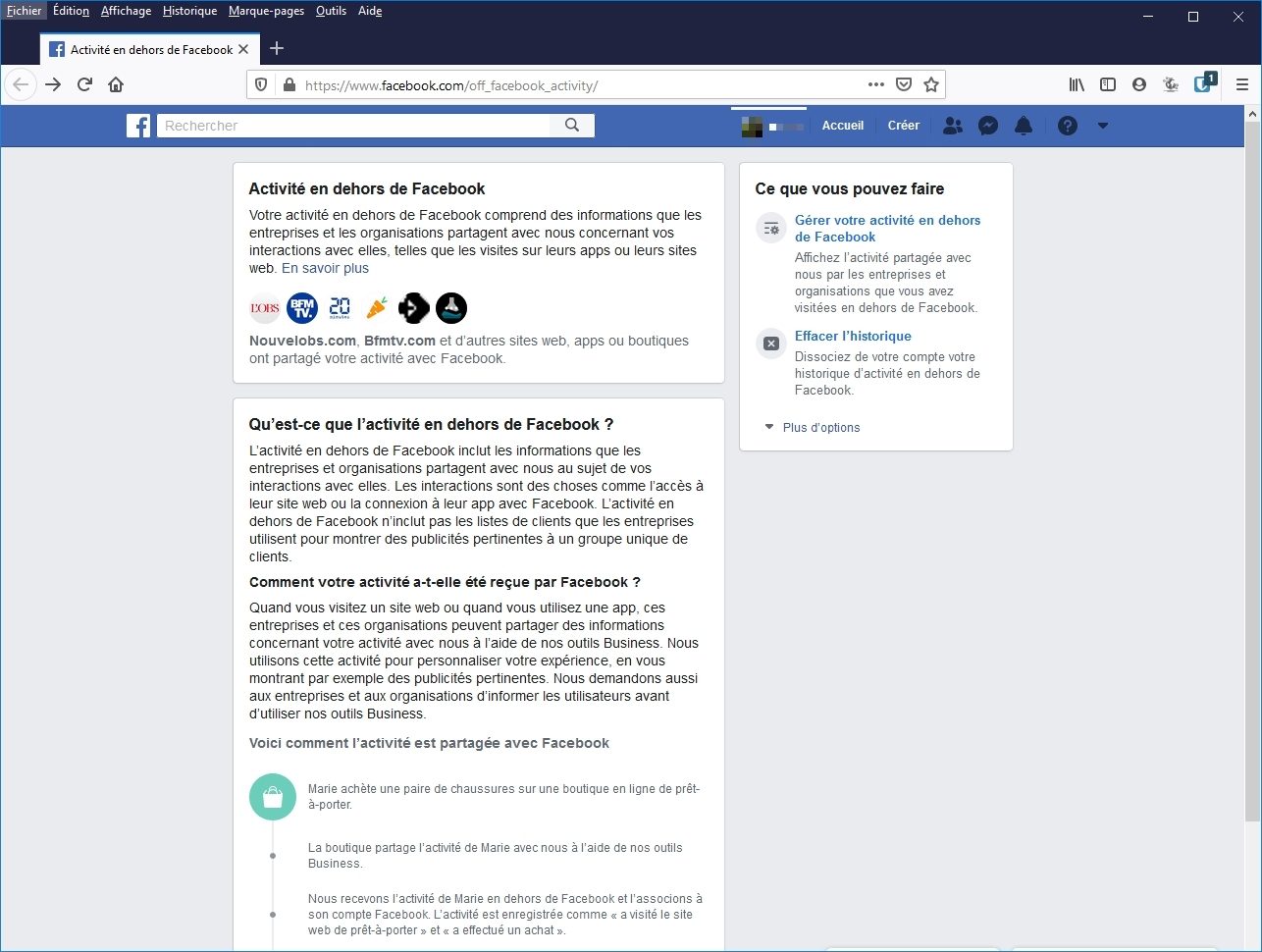Close the Activité en dehors de Facebook tab
Viewport: 1262px width, 952px height.
pos(243,49)
